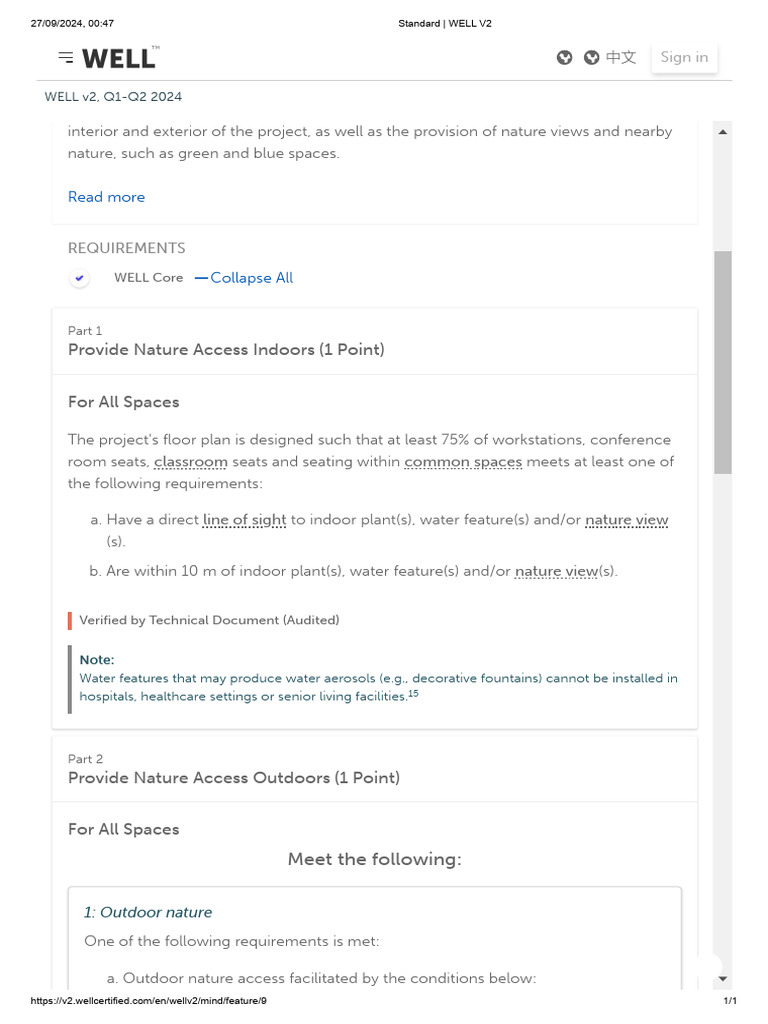Click the scrollbar up arrow
Screen dimensions: 768x1024
tap(722, 131)
